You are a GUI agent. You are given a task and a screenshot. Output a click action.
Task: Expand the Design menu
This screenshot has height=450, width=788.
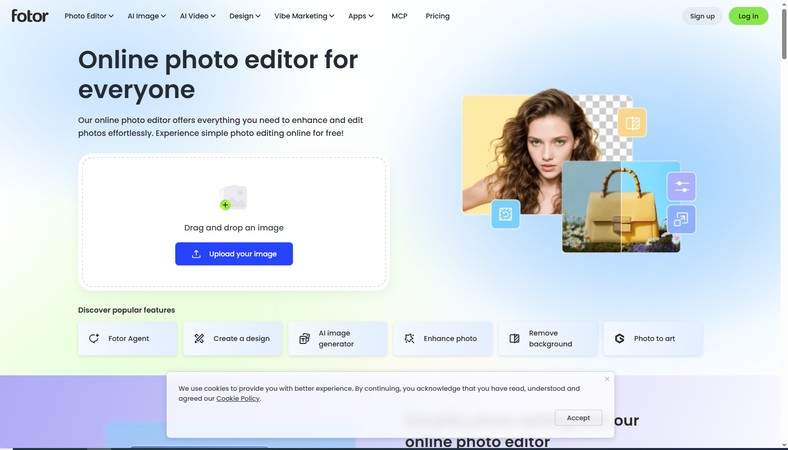(245, 16)
